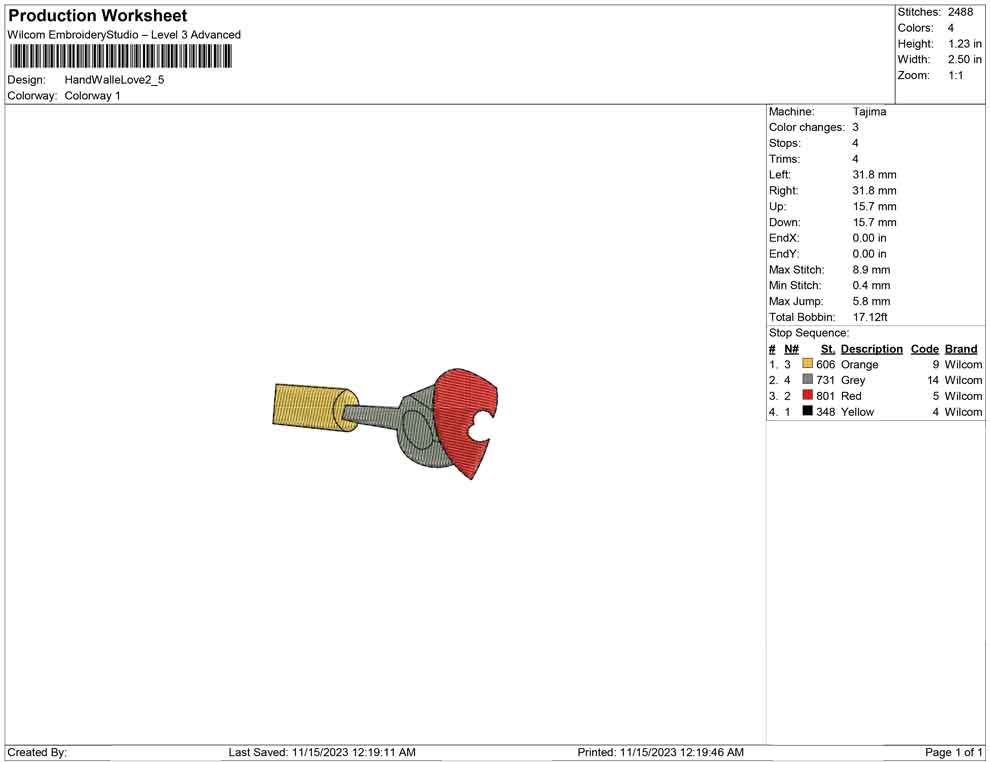Click the Up value 15.7 mm
The width and height of the screenshot is (990, 762).
874,206
